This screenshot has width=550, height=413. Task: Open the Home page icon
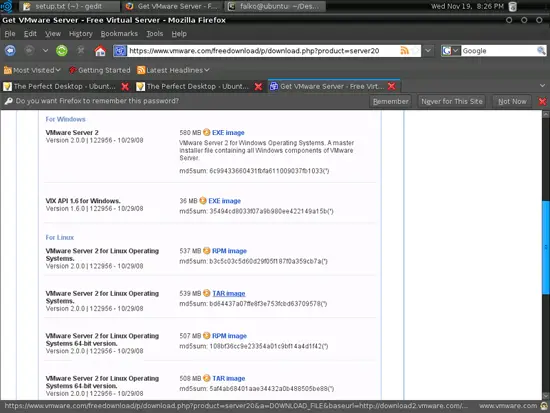[x=100, y=51]
